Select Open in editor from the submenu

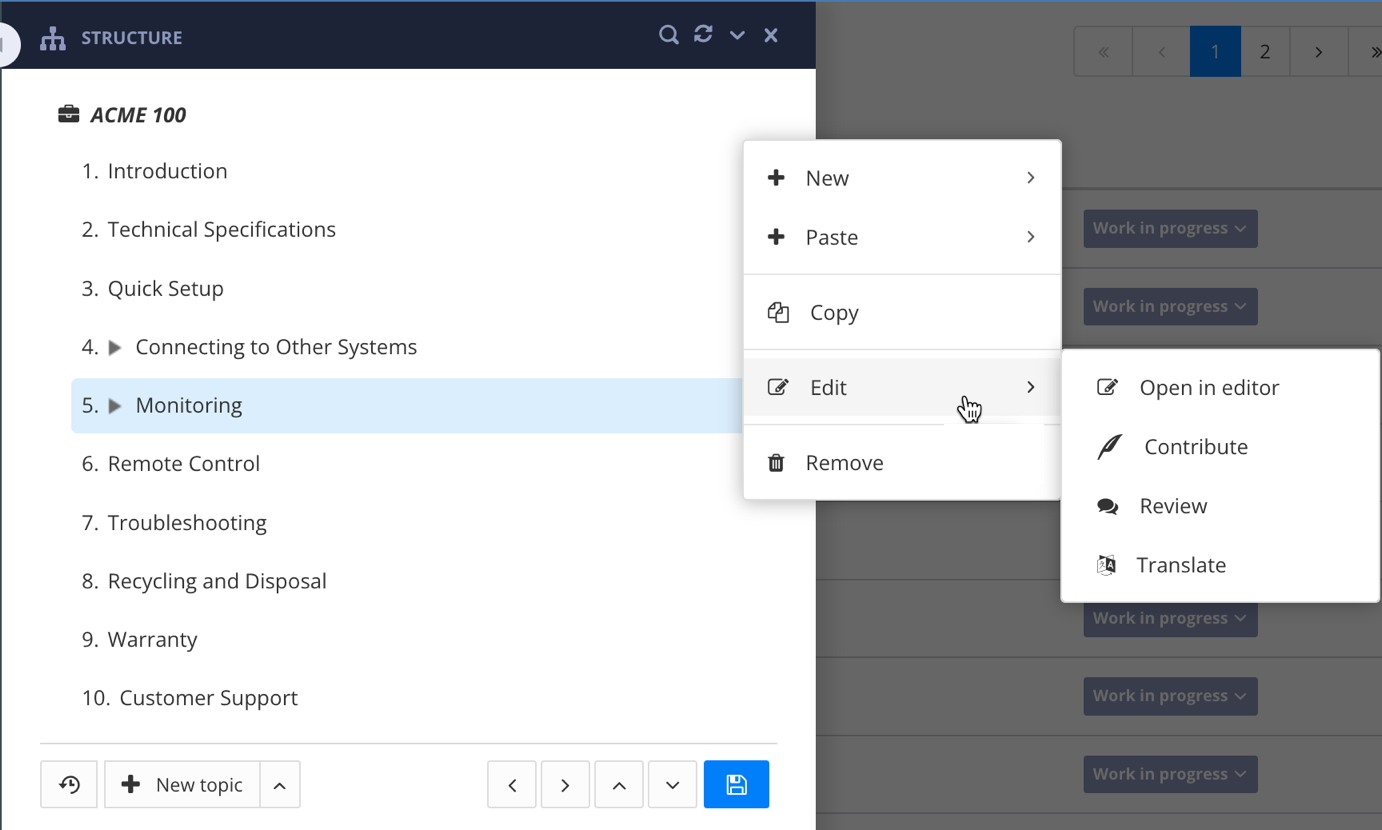tap(1208, 387)
